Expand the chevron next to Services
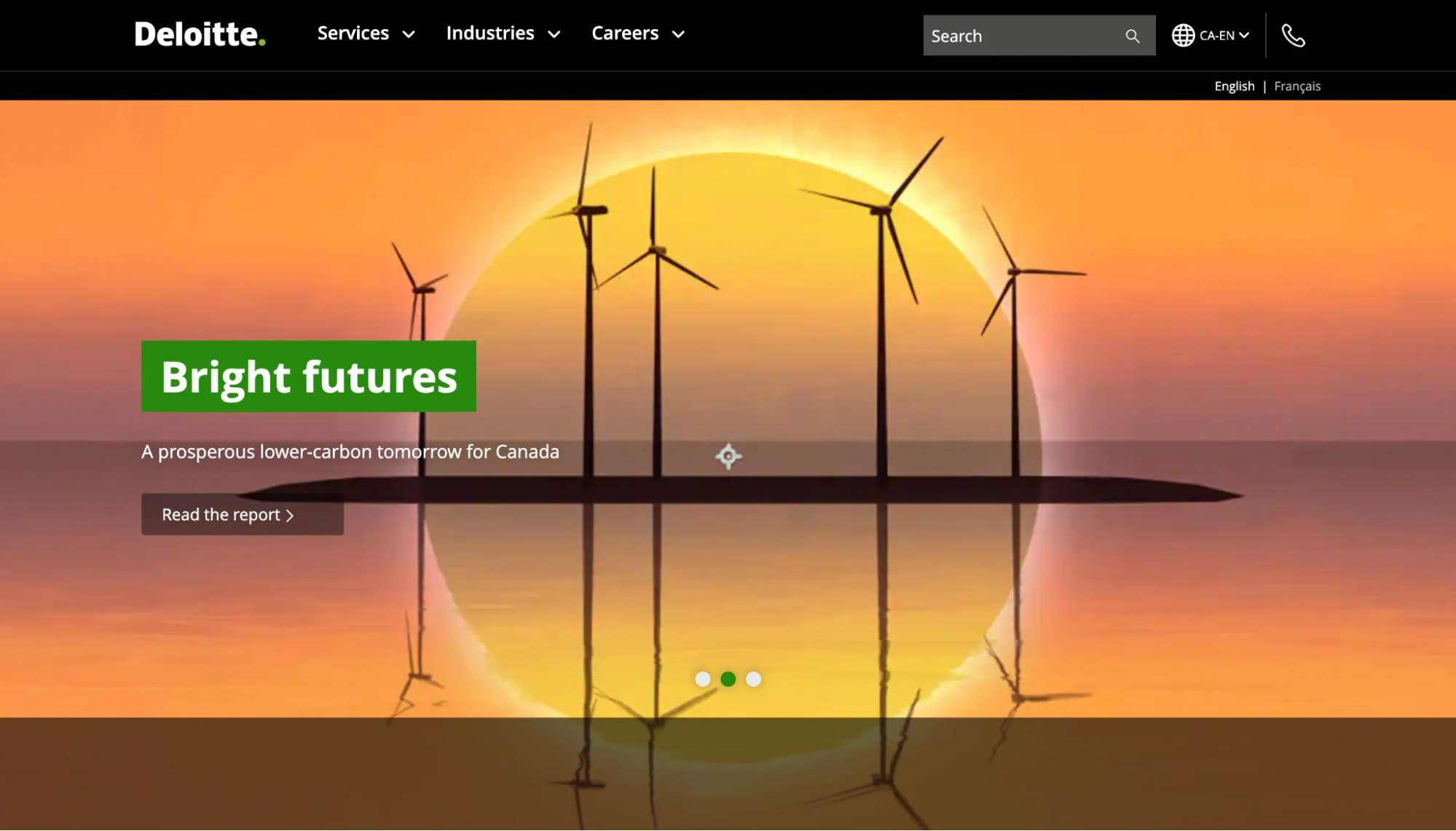 tap(409, 34)
